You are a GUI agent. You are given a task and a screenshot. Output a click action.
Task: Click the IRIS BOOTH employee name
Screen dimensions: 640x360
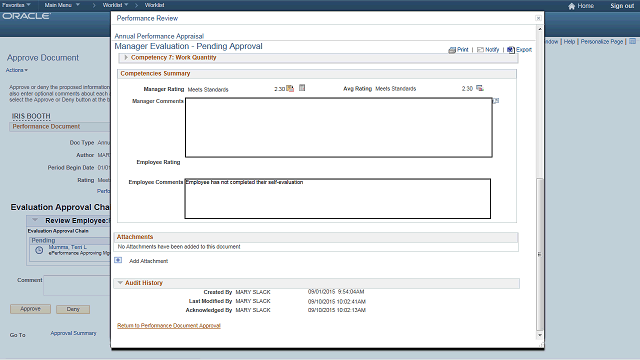(31, 116)
